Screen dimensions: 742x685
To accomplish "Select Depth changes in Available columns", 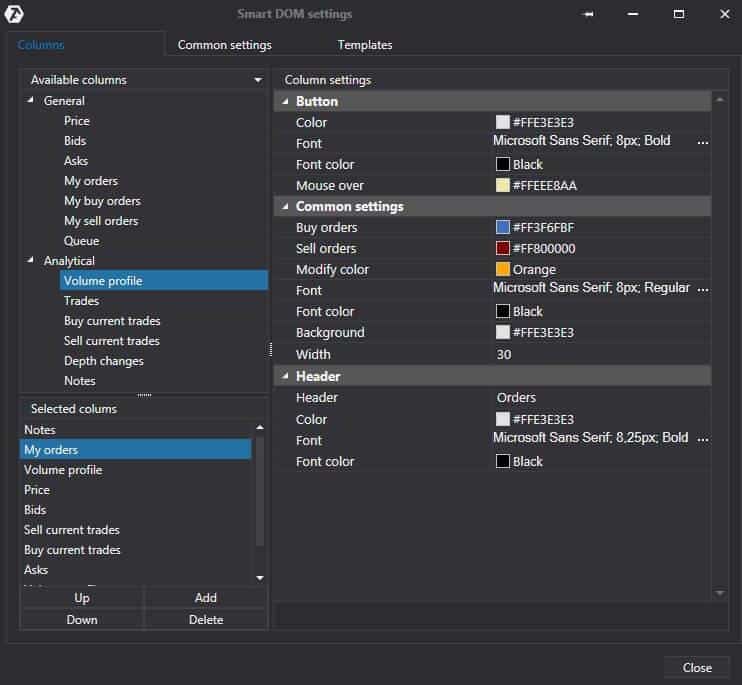I will [x=104, y=361].
